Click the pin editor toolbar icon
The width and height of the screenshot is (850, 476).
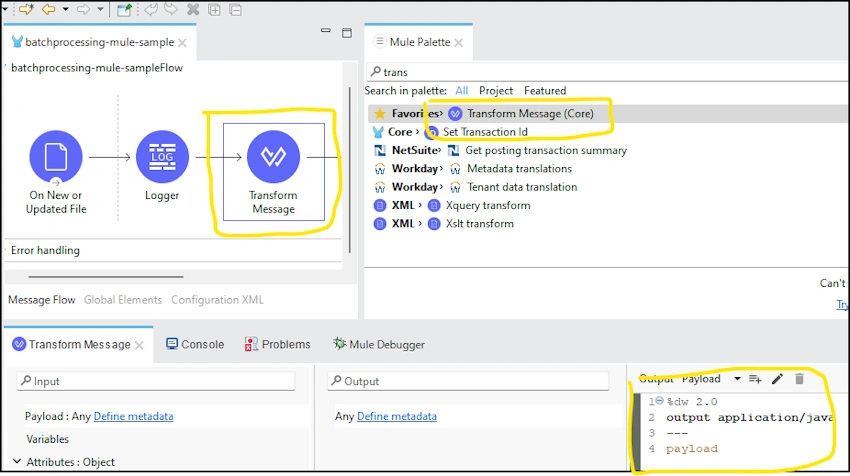(125, 9)
